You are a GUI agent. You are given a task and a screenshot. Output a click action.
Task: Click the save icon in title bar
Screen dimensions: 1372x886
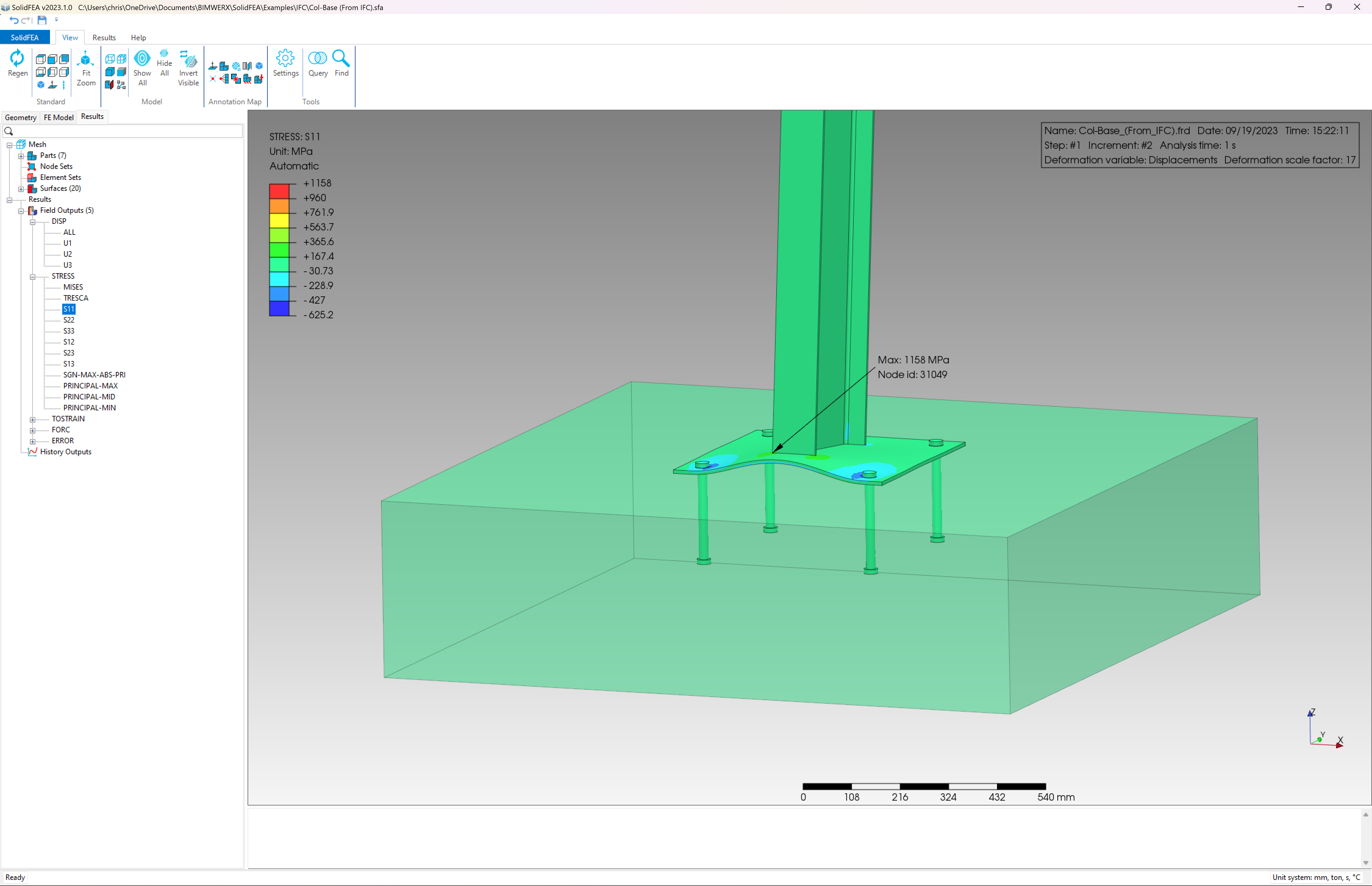coord(42,20)
